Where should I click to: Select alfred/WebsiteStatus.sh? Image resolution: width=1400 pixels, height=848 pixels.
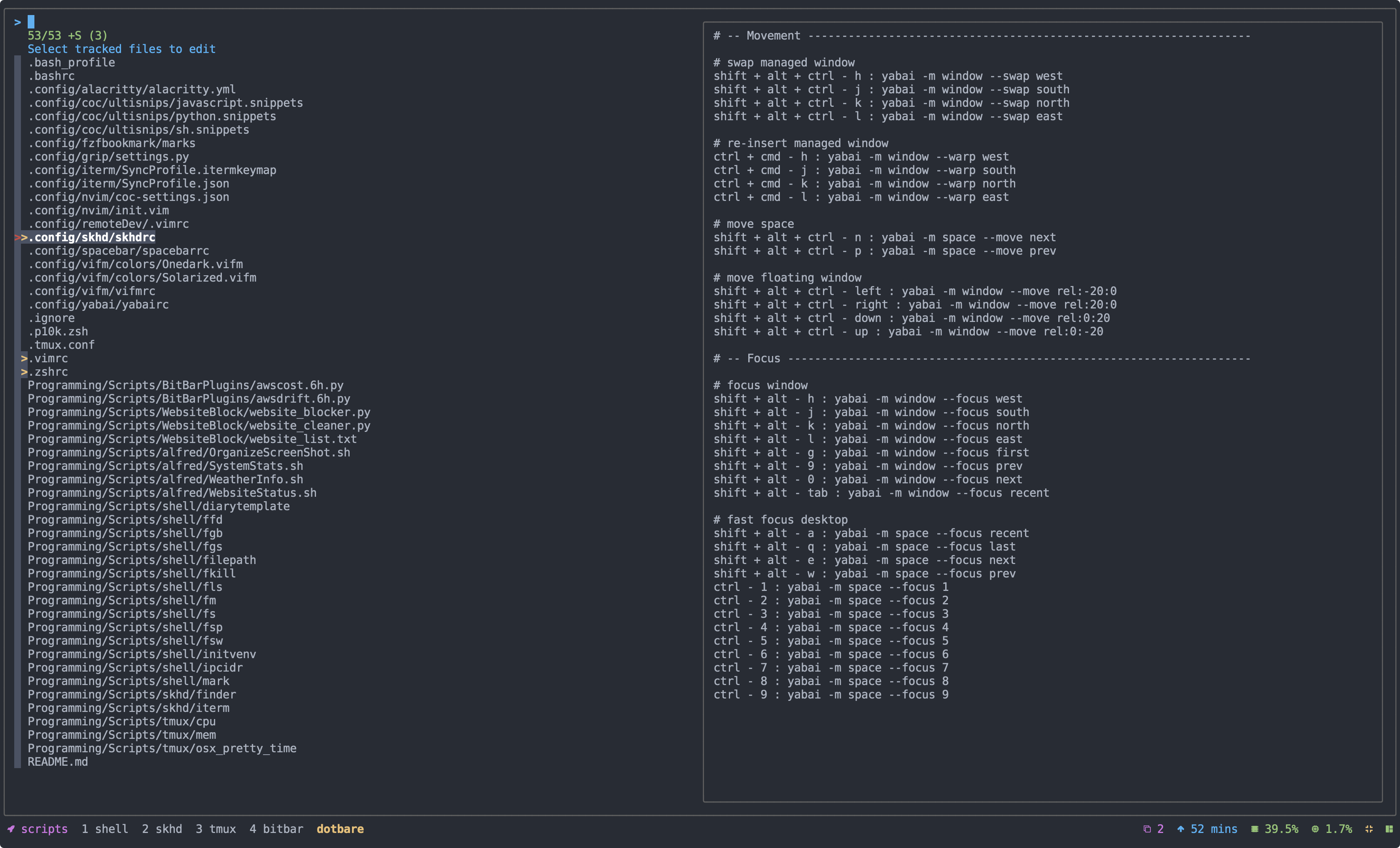pos(172,493)
